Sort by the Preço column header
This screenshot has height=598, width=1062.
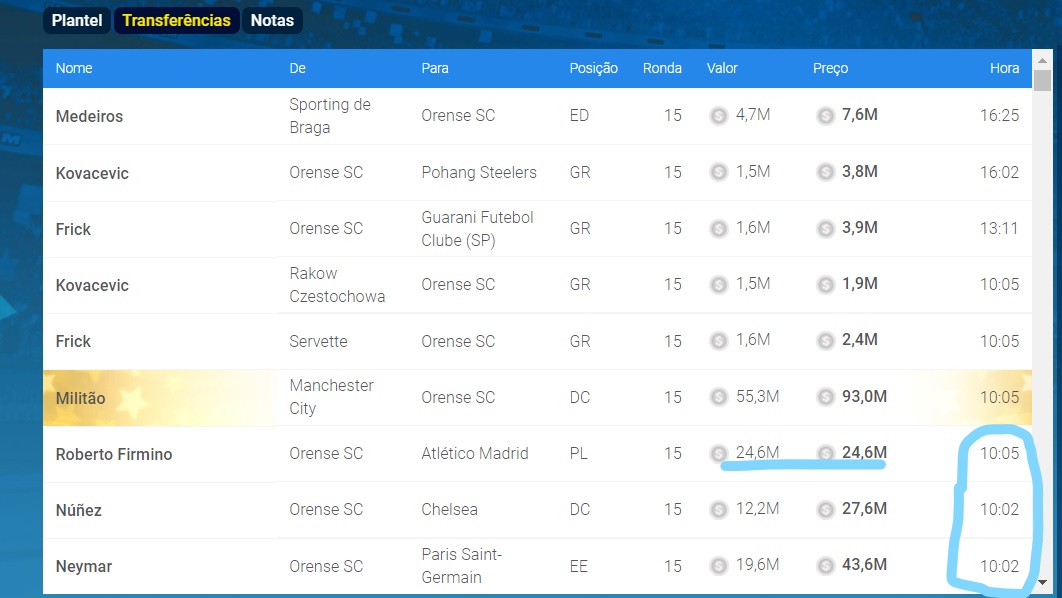(x=830, y=68)
